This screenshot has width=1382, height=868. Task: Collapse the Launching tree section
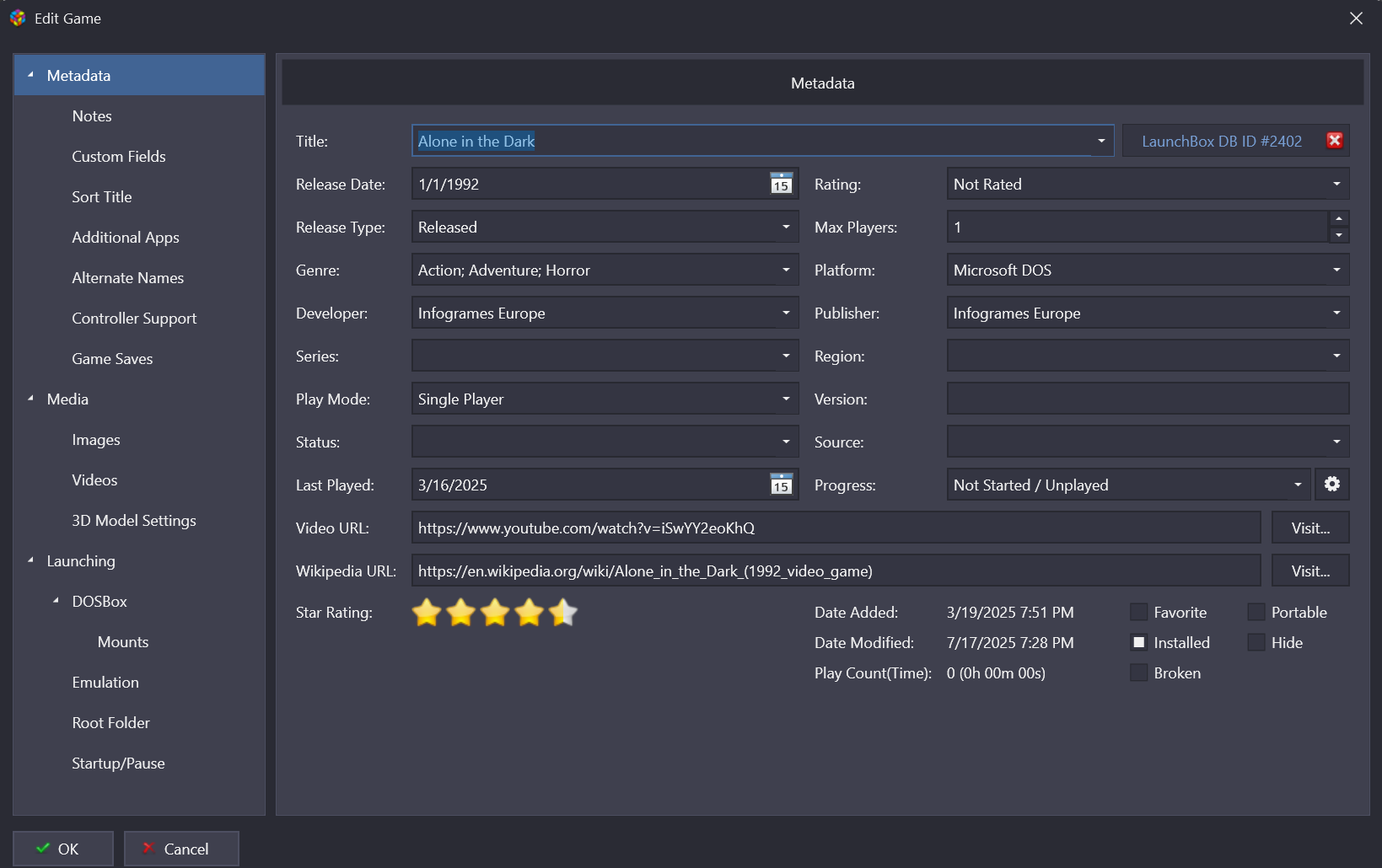pos(30,560)
